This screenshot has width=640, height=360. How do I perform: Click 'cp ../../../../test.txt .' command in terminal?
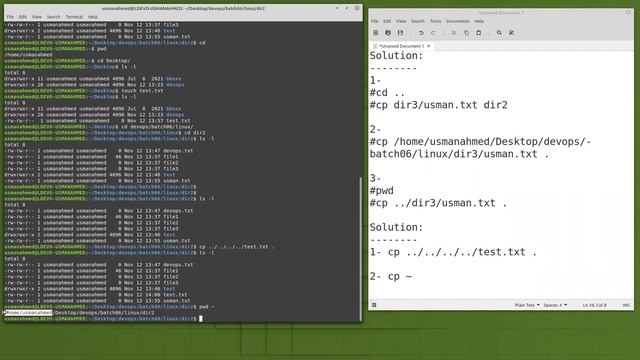[x=236, y=247]
